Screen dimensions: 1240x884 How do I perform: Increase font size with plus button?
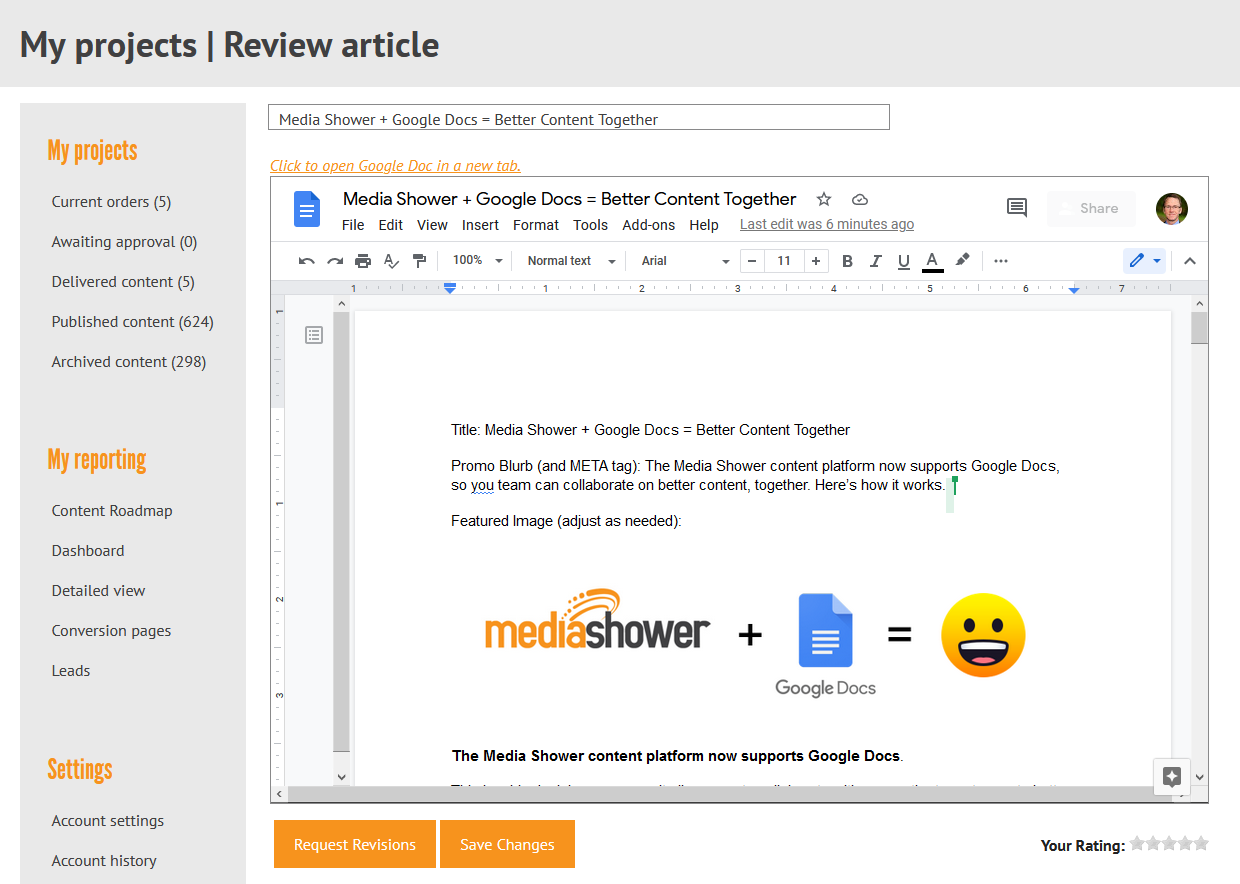[x=816, y=261]
